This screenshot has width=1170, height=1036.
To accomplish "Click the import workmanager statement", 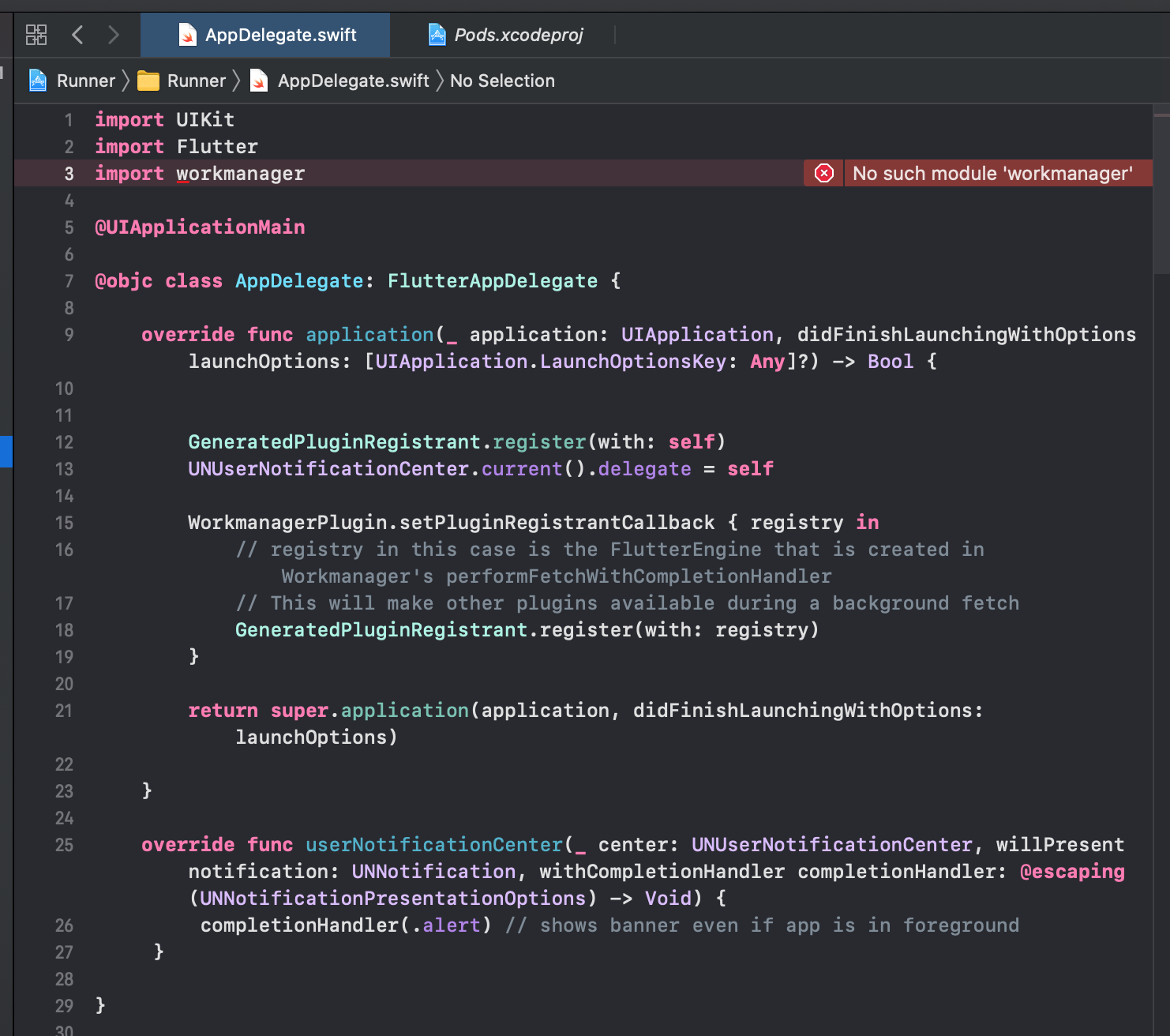I will 199,173.
